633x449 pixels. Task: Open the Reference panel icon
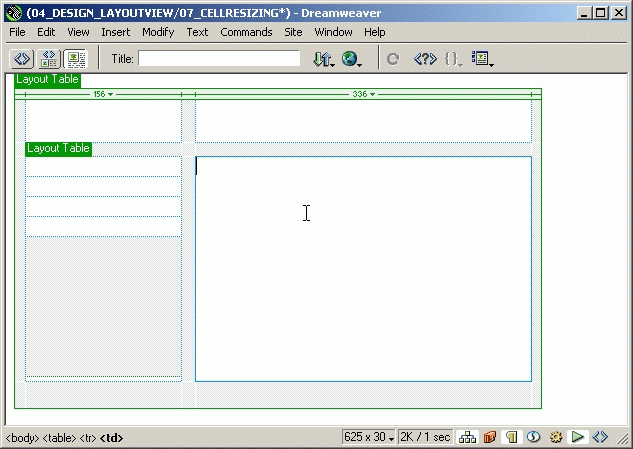[x=425, y=59]
